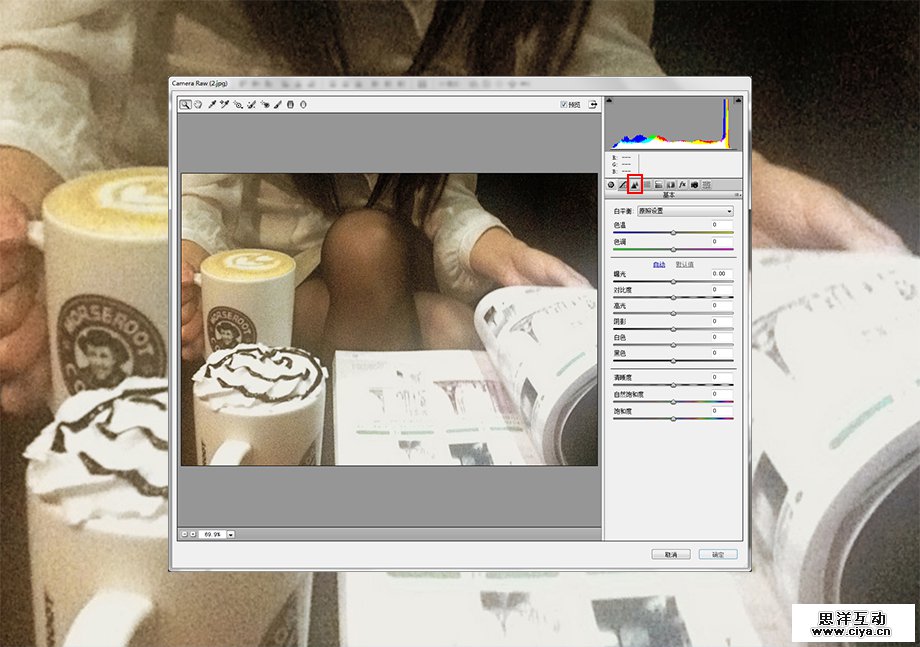Choose the Targeted Adjustment tool
The image size is (920, 647).
point(238,104)
